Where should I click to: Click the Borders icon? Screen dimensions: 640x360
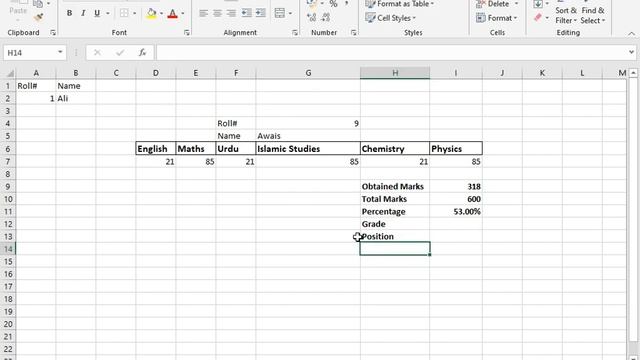point(124,13)
